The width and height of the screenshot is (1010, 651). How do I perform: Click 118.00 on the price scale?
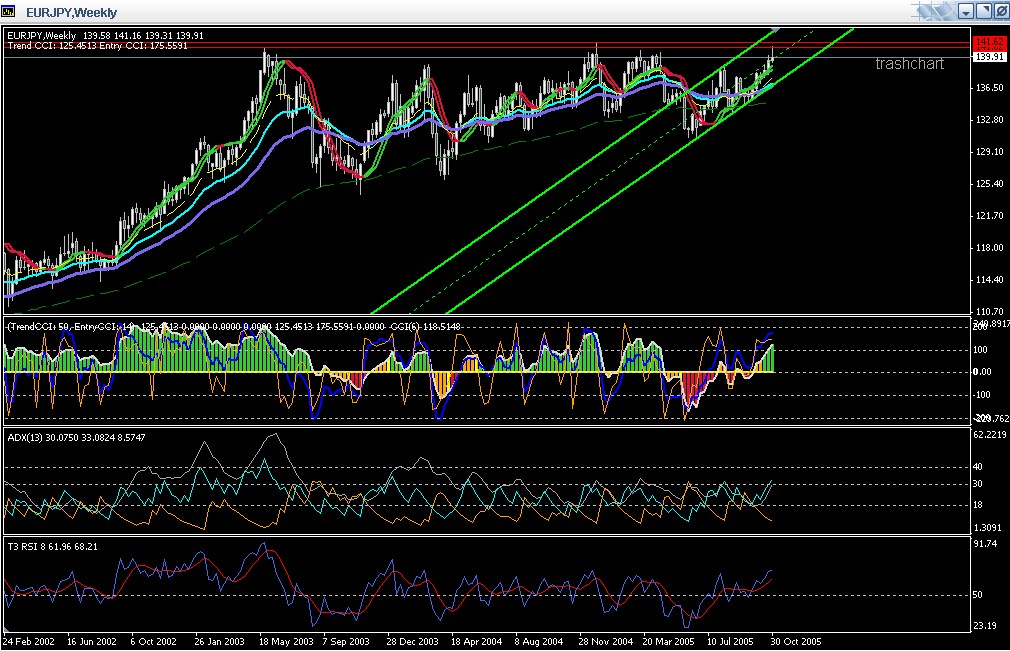tap(989, 248)
